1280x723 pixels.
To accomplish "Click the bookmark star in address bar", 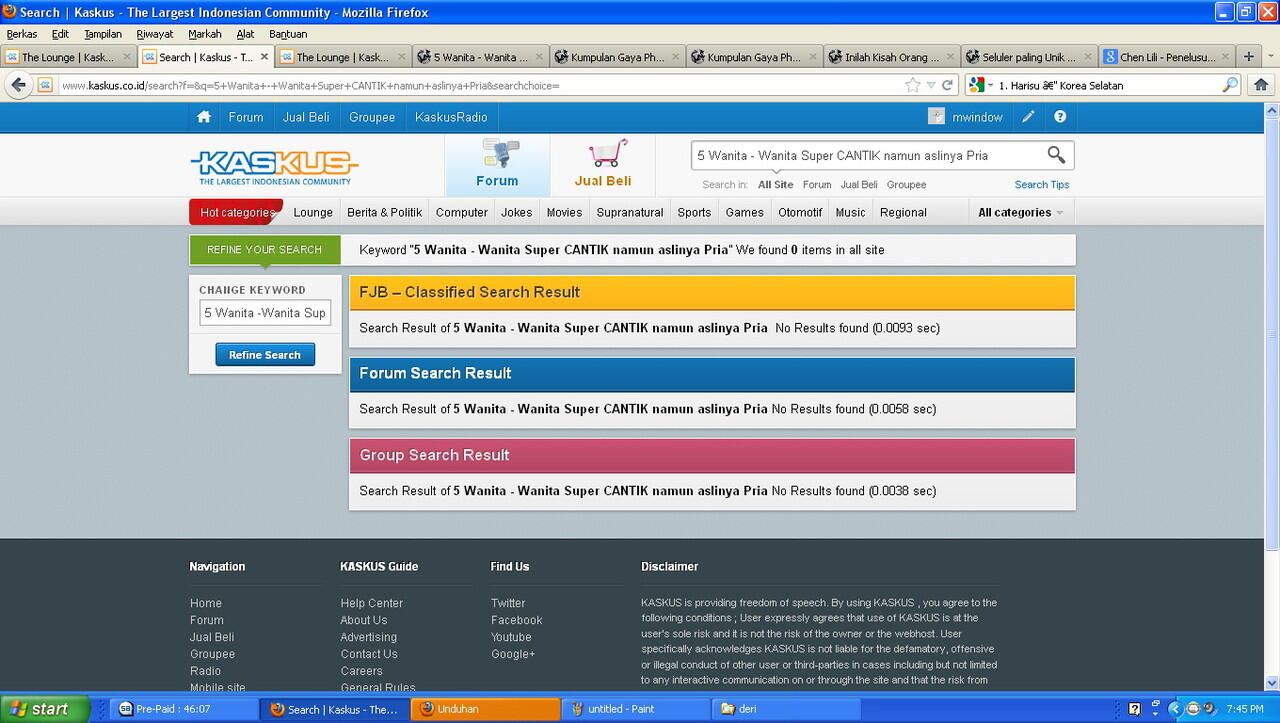I will point(912,85).
